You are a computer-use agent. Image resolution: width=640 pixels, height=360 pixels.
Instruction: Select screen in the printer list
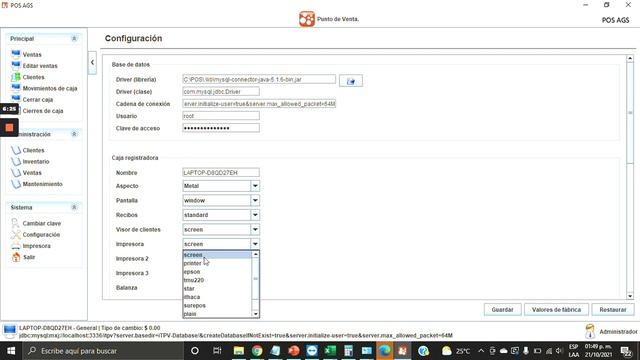coord(217,255)
